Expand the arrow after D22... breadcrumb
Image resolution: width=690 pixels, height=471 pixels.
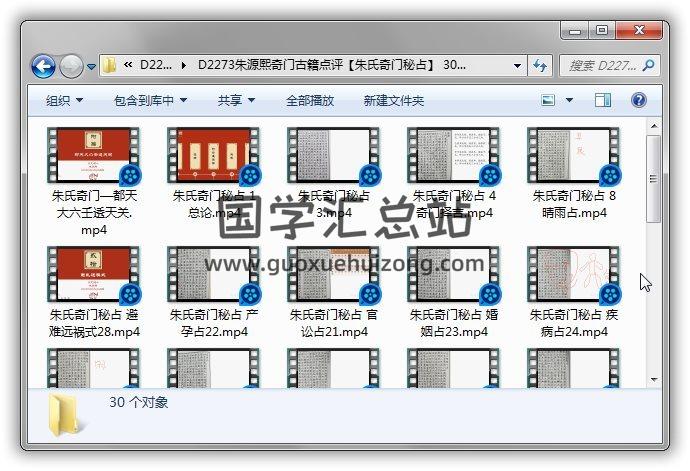tap(184, 66)
